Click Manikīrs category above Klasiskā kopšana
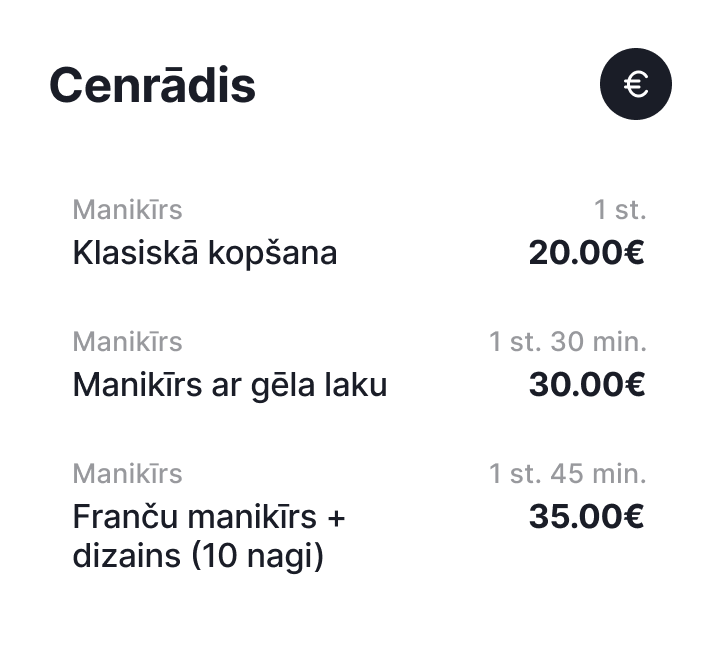Viewport: 720px width, 645px height. pos(128,210)
